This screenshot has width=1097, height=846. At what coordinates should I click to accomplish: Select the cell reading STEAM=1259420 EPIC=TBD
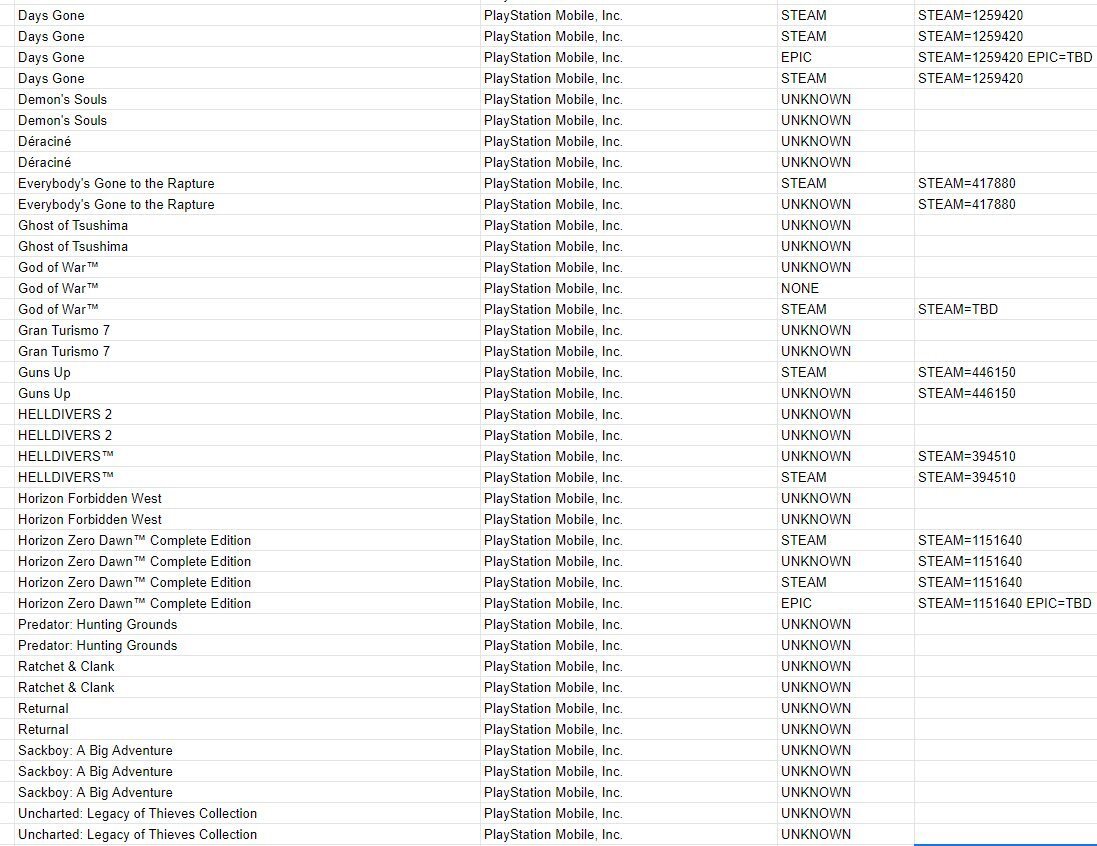(1005, 57)
